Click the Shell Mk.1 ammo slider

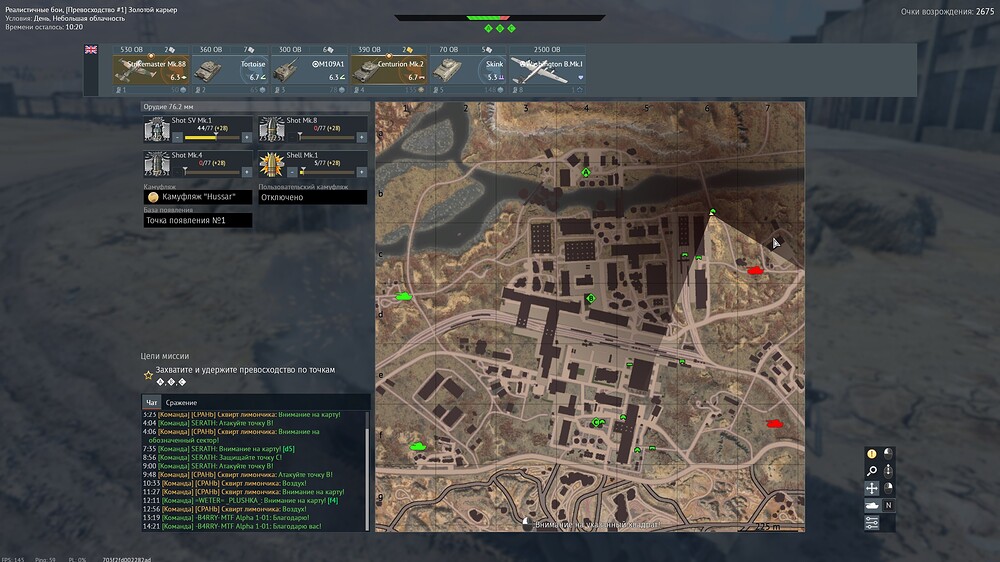pyautogui.click(x=327, y=172)
